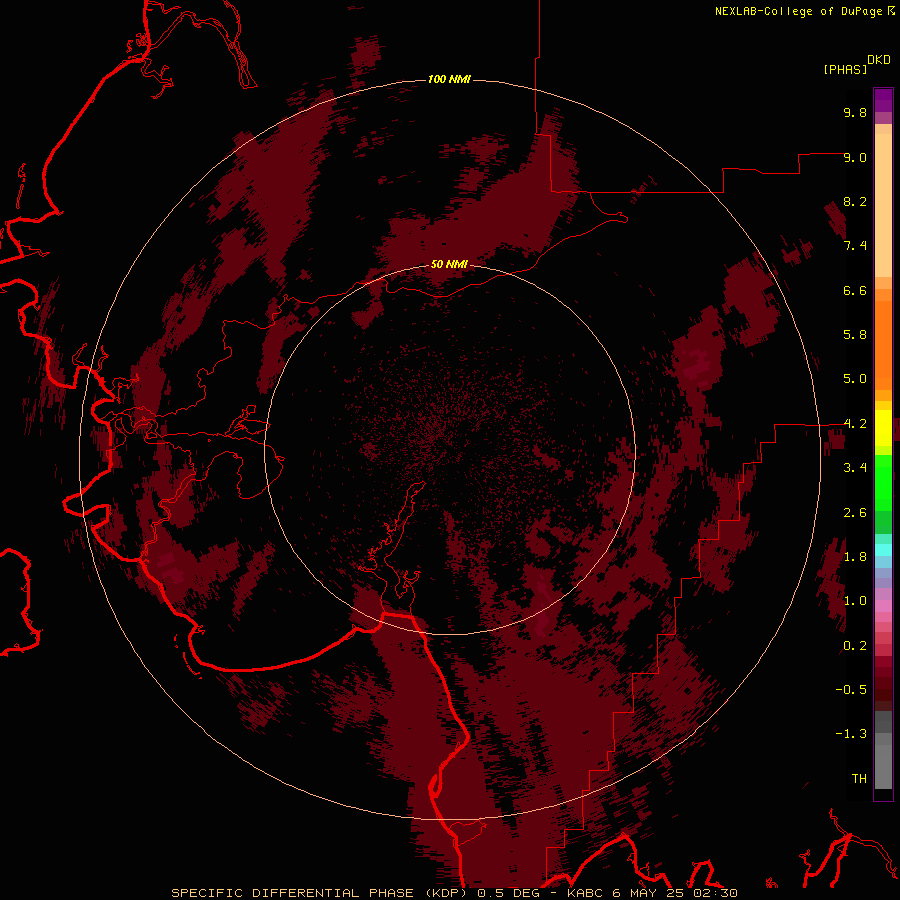
Task: Click the 9.8 value on color scale
Action: pos(855,112)
